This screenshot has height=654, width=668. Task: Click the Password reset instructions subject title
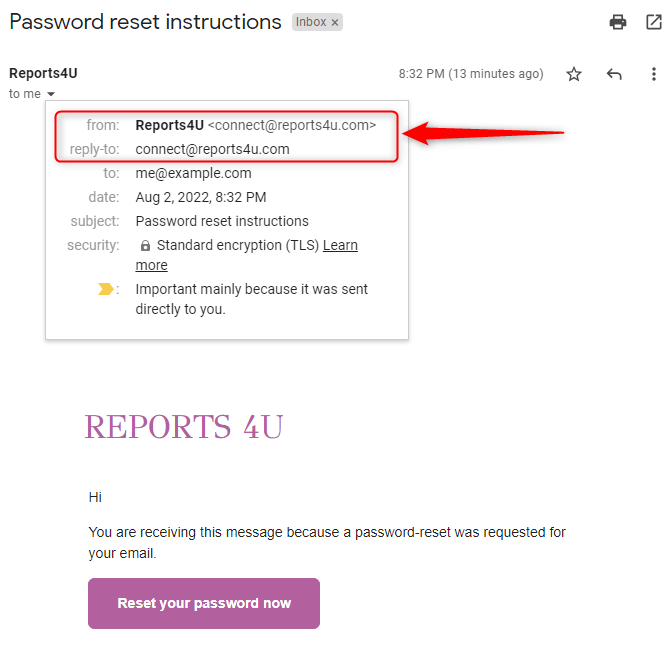point(145,22)
